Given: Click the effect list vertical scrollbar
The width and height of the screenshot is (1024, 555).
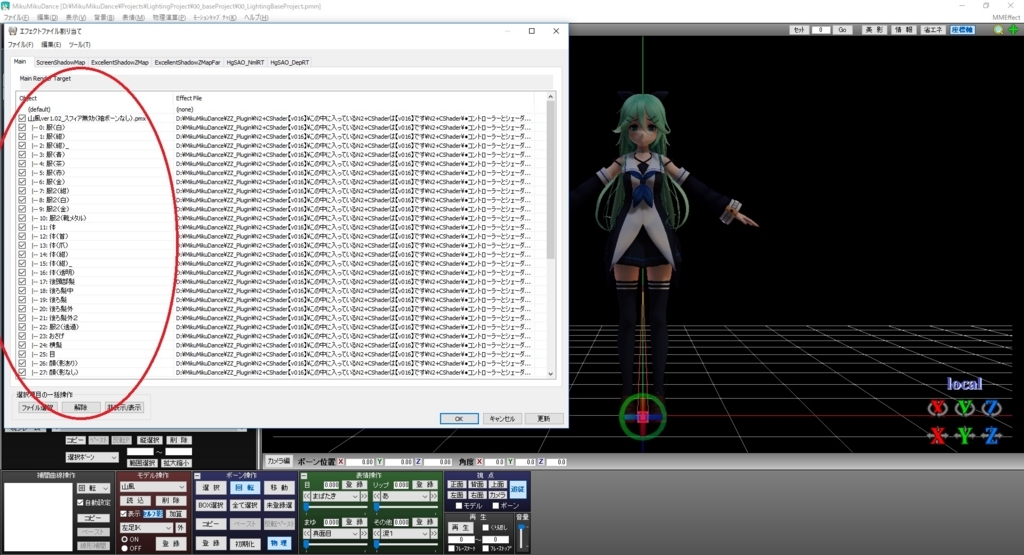Looking at the screenshot, I should [x=551, y=235].
